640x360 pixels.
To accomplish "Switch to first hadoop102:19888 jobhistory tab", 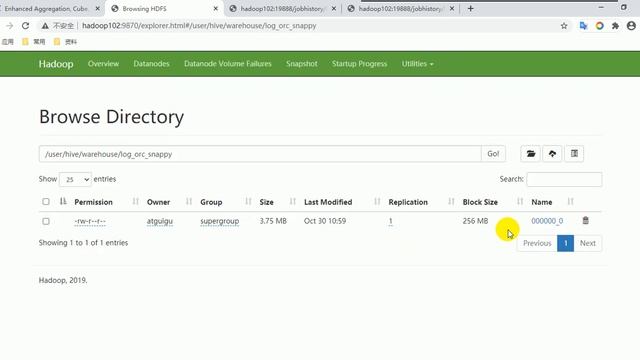I will [x=282, y=9].
